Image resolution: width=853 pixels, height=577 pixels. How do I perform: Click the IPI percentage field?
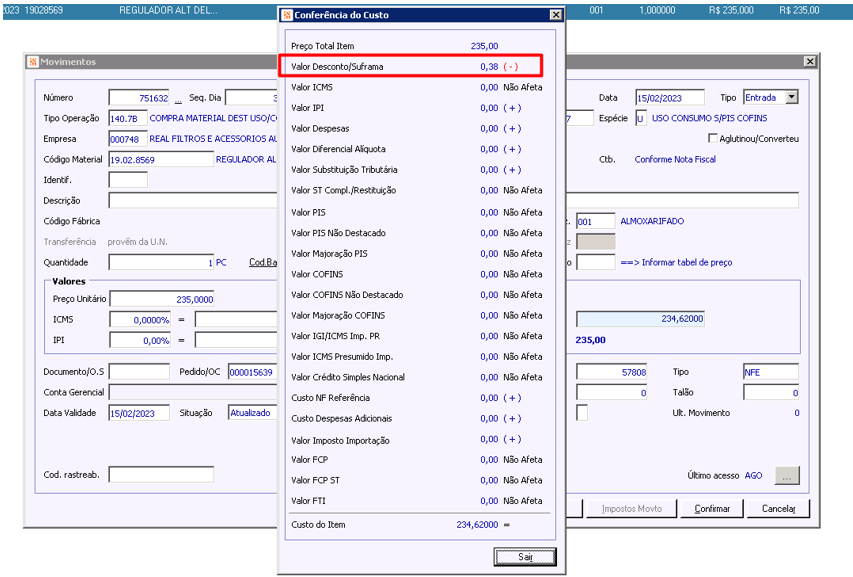click(x=140, y=340)
